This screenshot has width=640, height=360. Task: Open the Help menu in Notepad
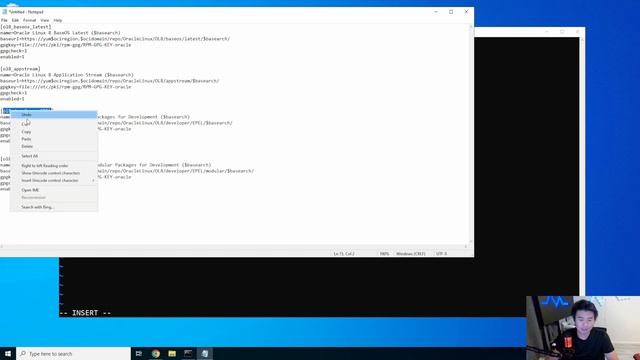pos(58,20)
